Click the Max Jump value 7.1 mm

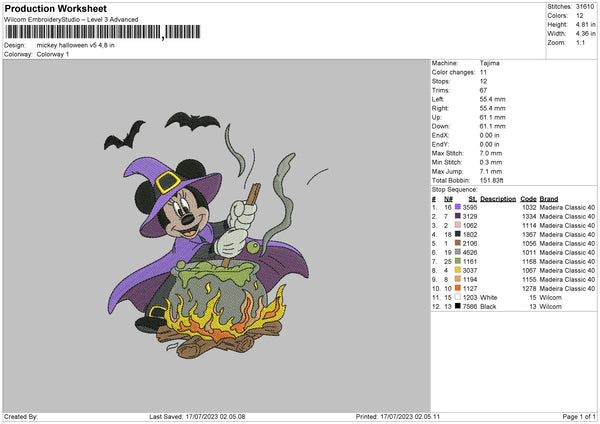pos(491,171)
